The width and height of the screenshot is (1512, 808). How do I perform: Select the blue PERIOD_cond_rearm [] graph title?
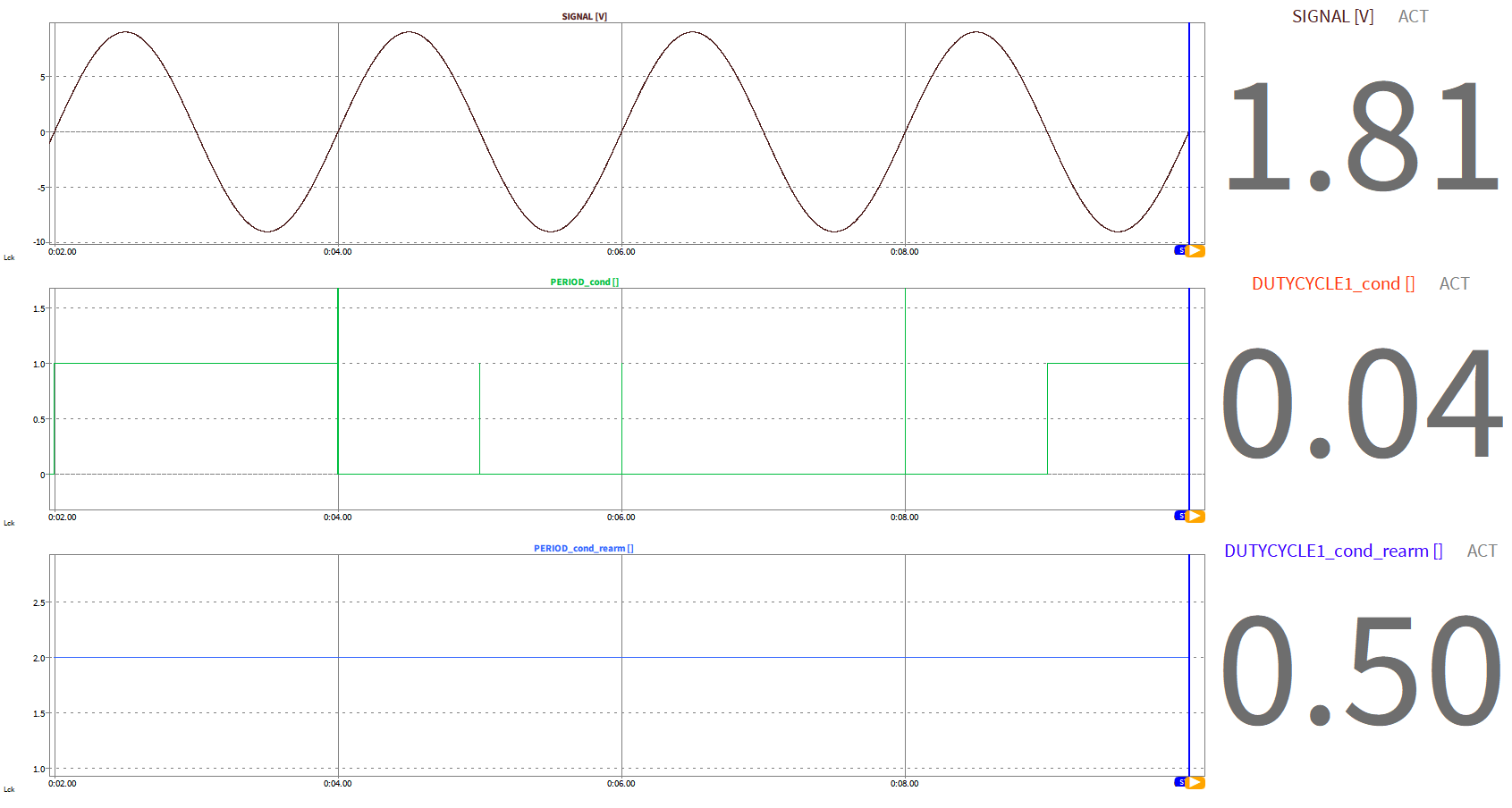(x=583, y=548)
